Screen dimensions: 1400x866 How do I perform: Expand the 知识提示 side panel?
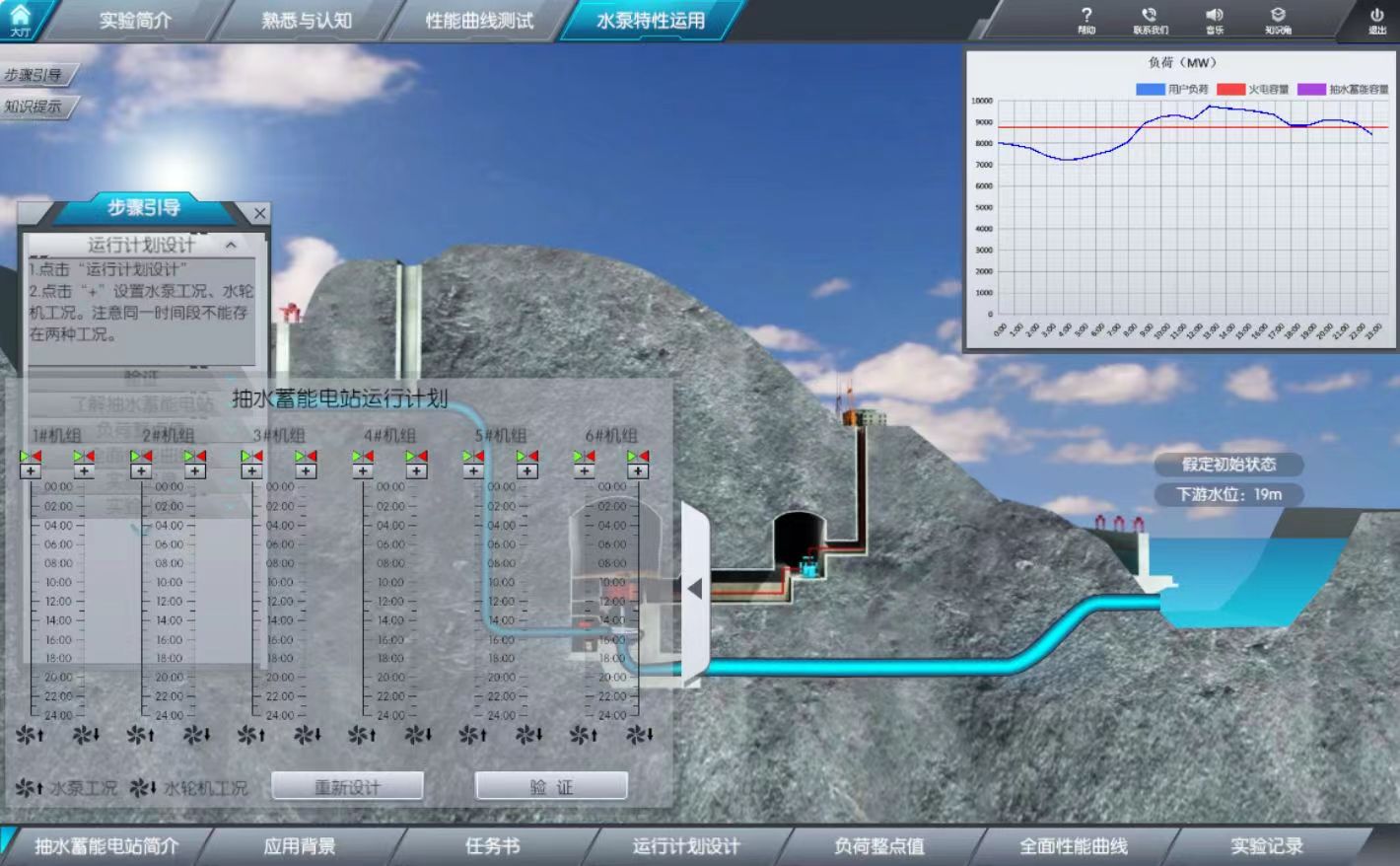(35, 107)
